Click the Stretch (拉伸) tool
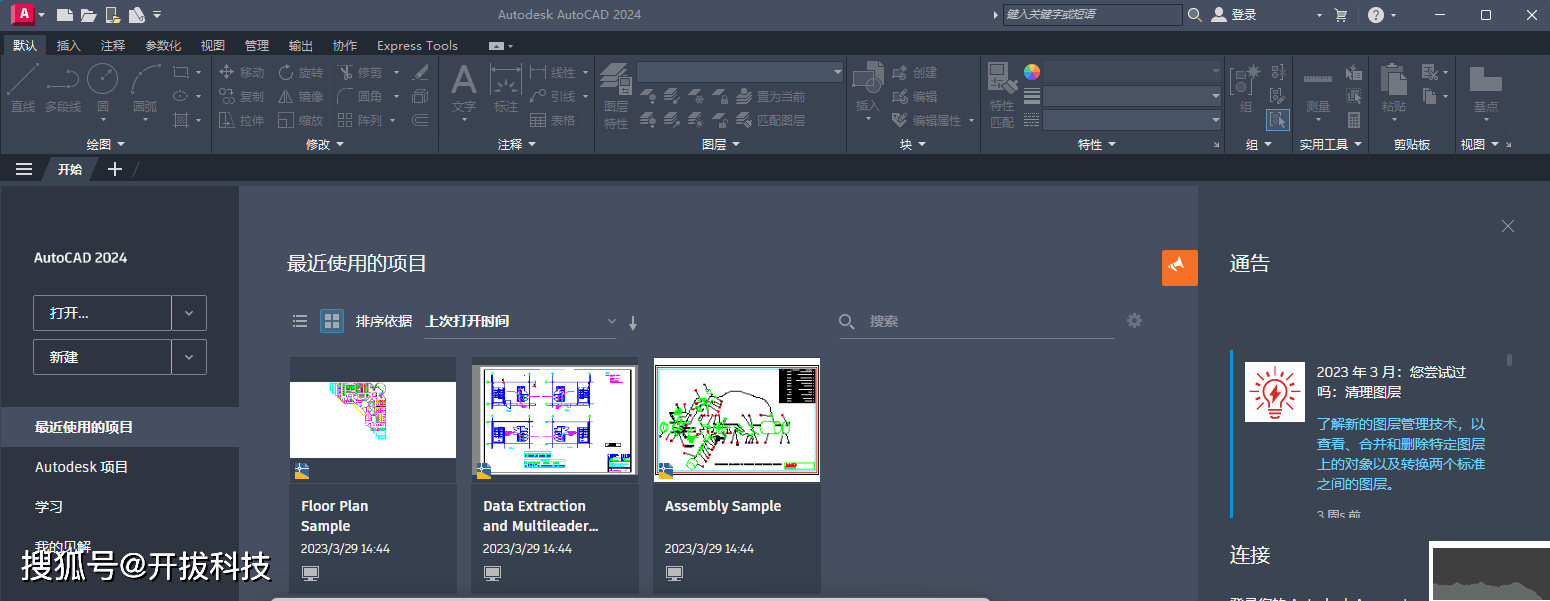This screenshot has height=601, width=1550. [241, 120]
